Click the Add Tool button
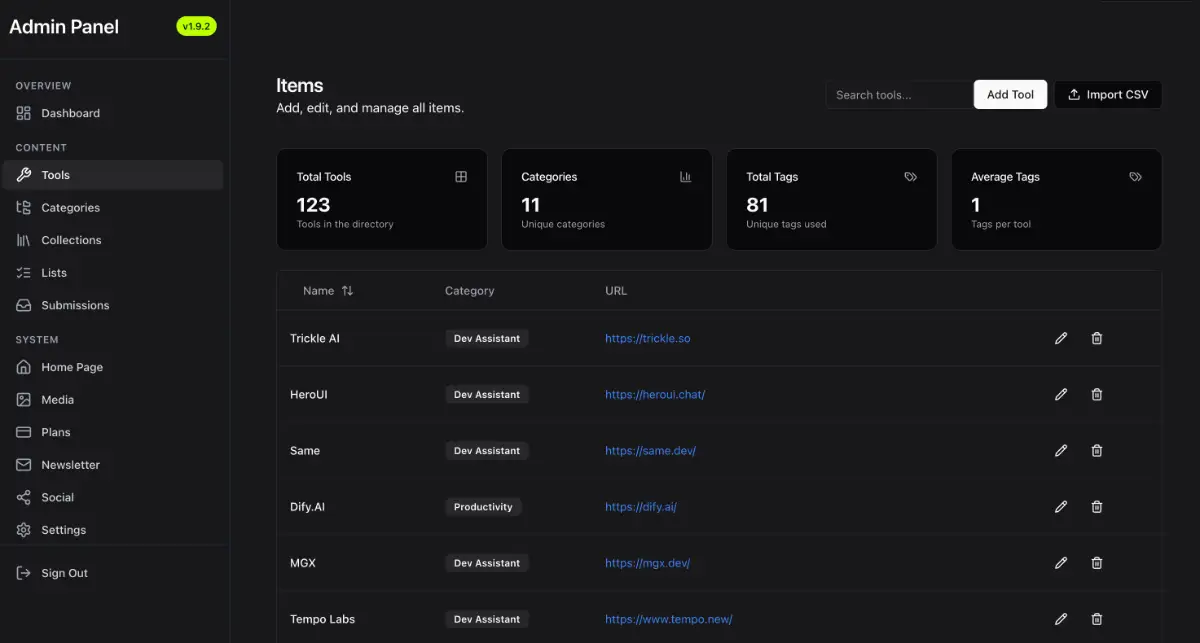 1010,95
